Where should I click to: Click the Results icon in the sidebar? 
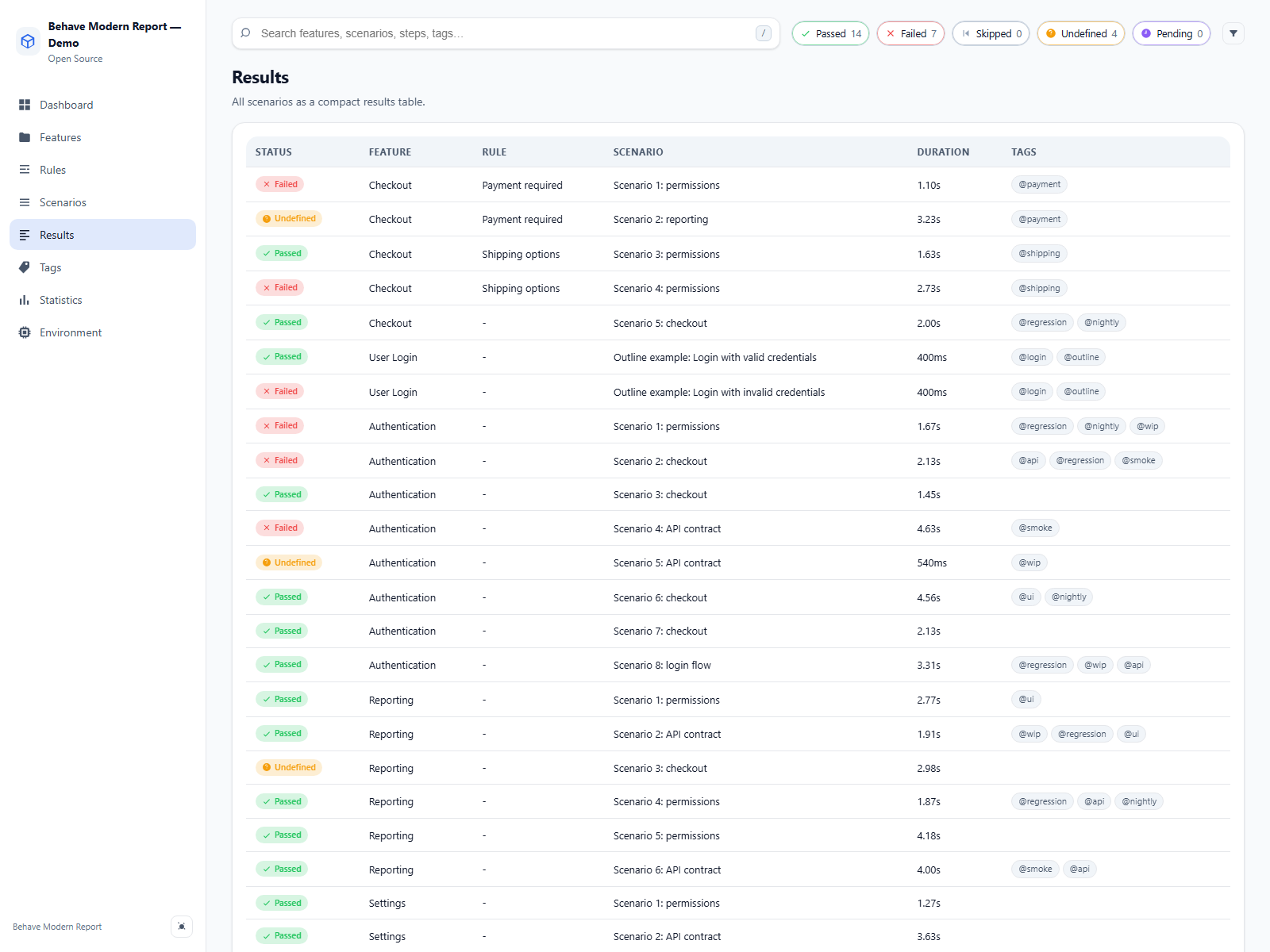pyautogui.click(x=25, y=235)
